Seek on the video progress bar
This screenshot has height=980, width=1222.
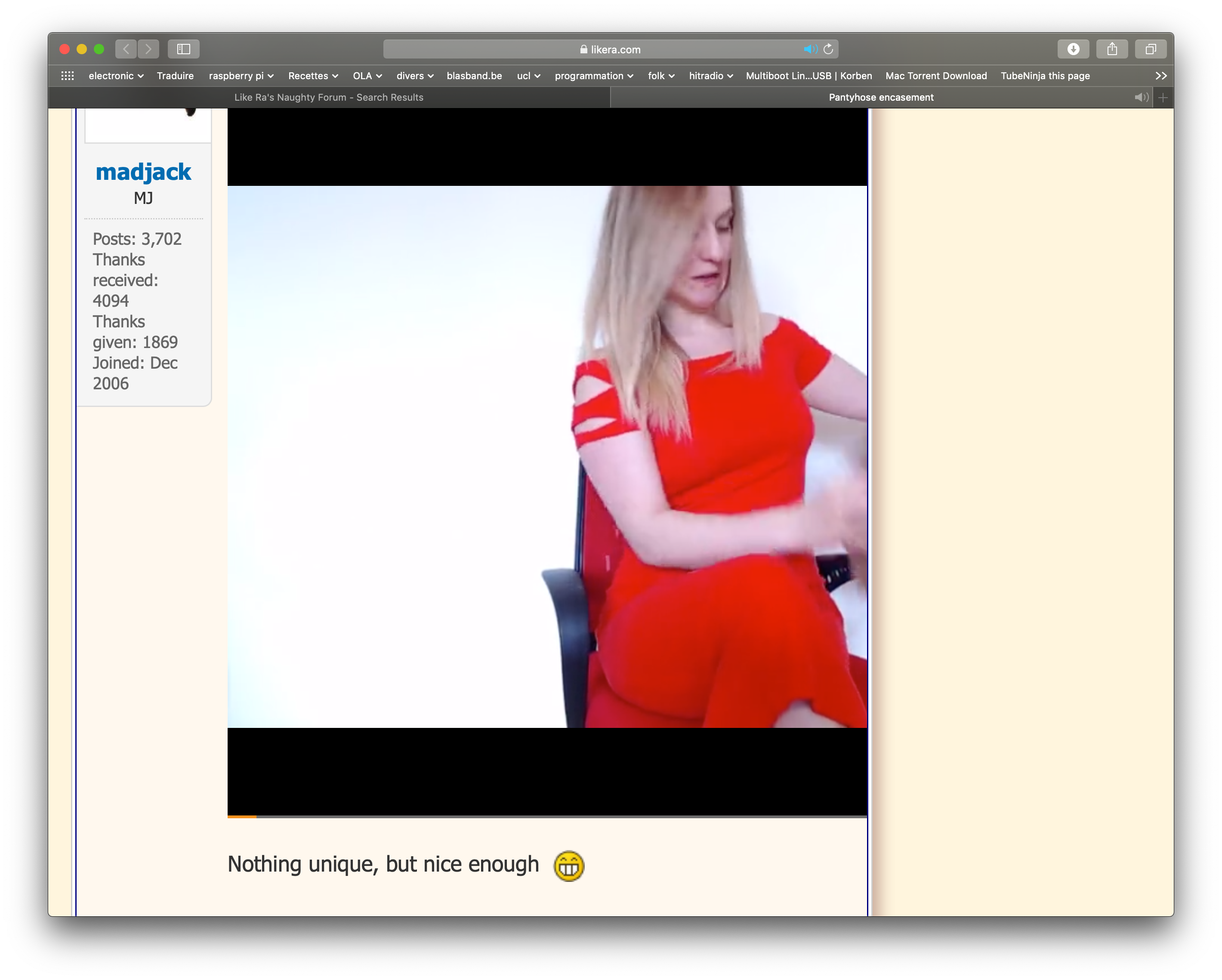[547, 816]
